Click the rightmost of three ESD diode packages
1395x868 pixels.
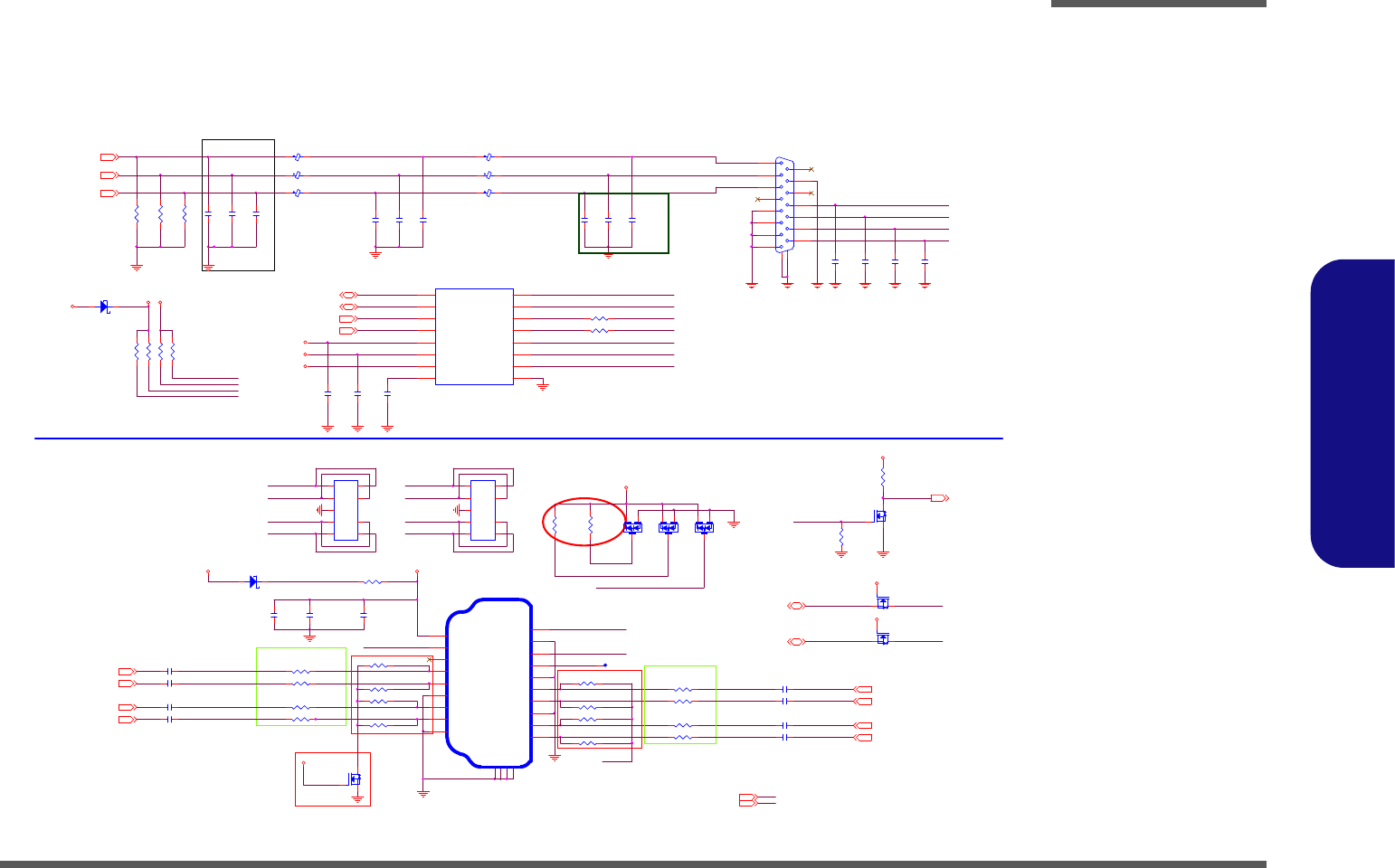pos(704,527)
